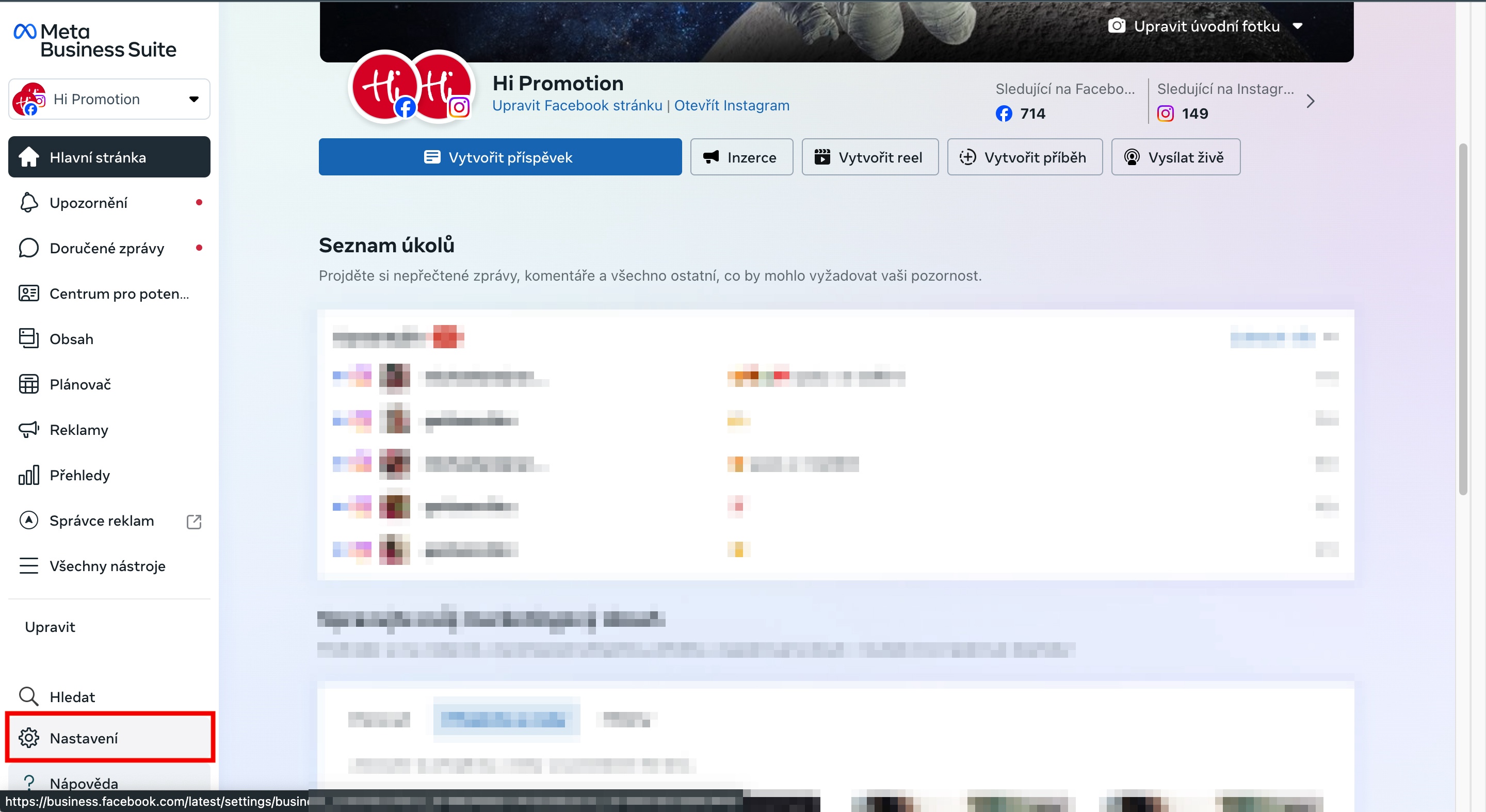Click the Nápověda question mark icon
The height and width of the screenshot is (812, 1486).
(x=29, y=783)
